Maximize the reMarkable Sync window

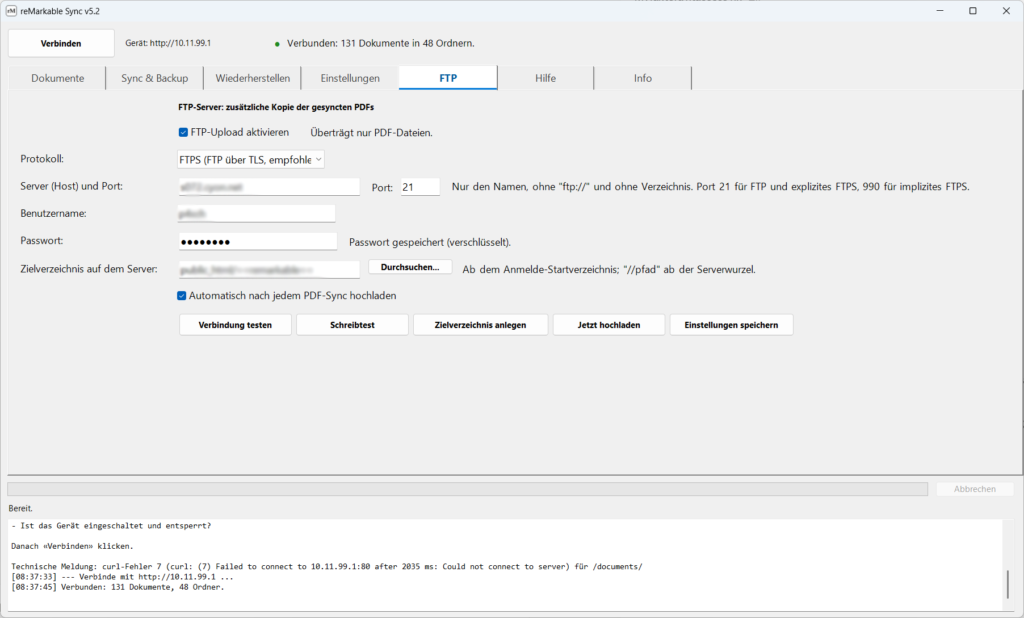point(972,11)
